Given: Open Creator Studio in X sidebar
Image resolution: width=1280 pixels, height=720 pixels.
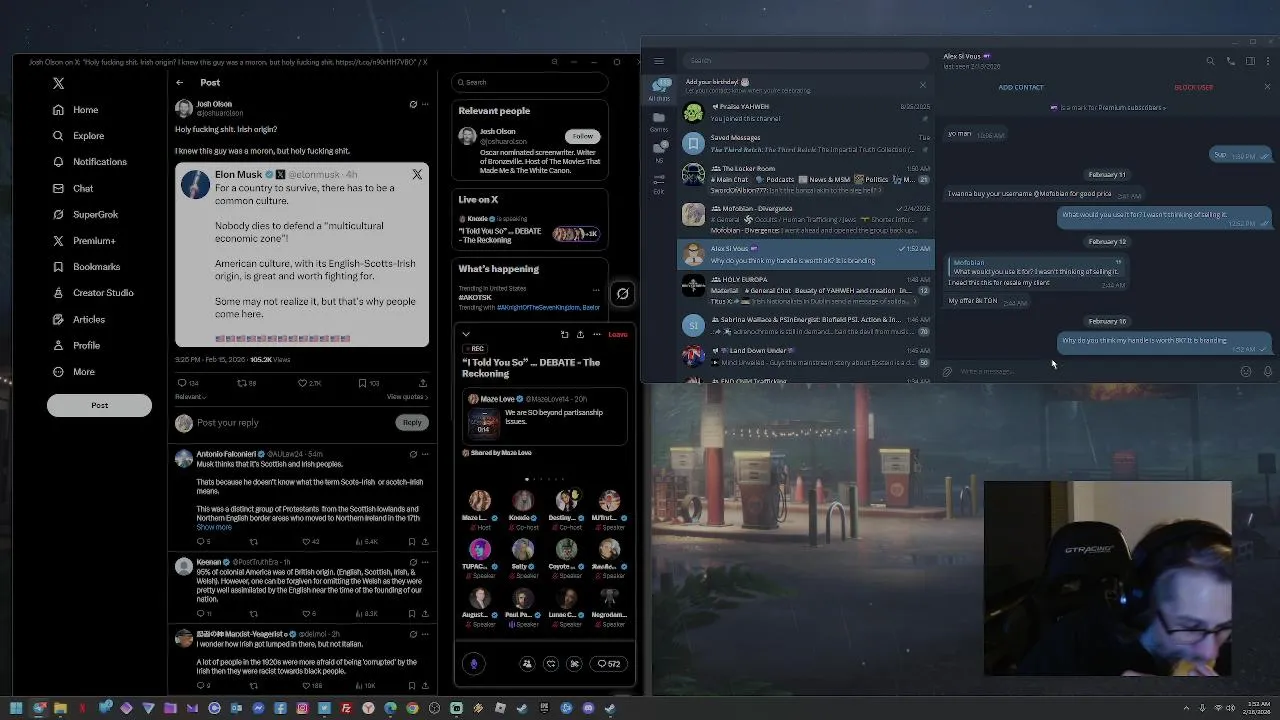Looking at the screenshot, I should tap(93, 293).
